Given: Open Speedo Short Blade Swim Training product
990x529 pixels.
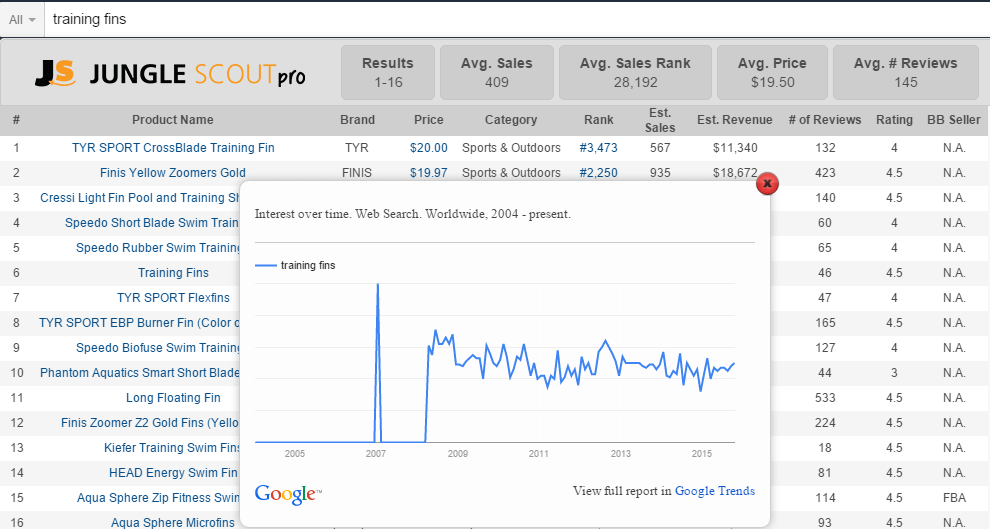Looking at the screenshot, I should coord(152,223).
